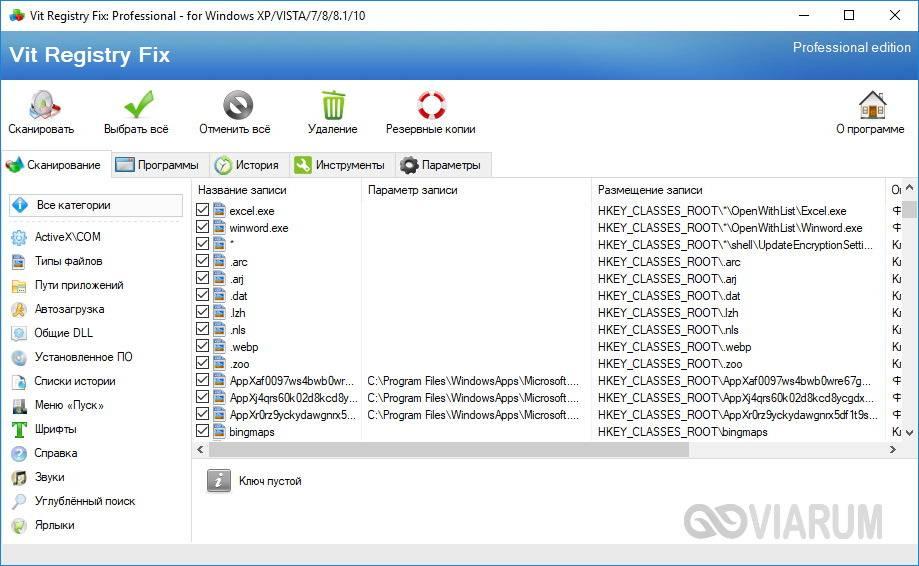Screen dimensions: 919x566
Task: Minimize the Vit Registry Fix window
Action: [804, 15]
